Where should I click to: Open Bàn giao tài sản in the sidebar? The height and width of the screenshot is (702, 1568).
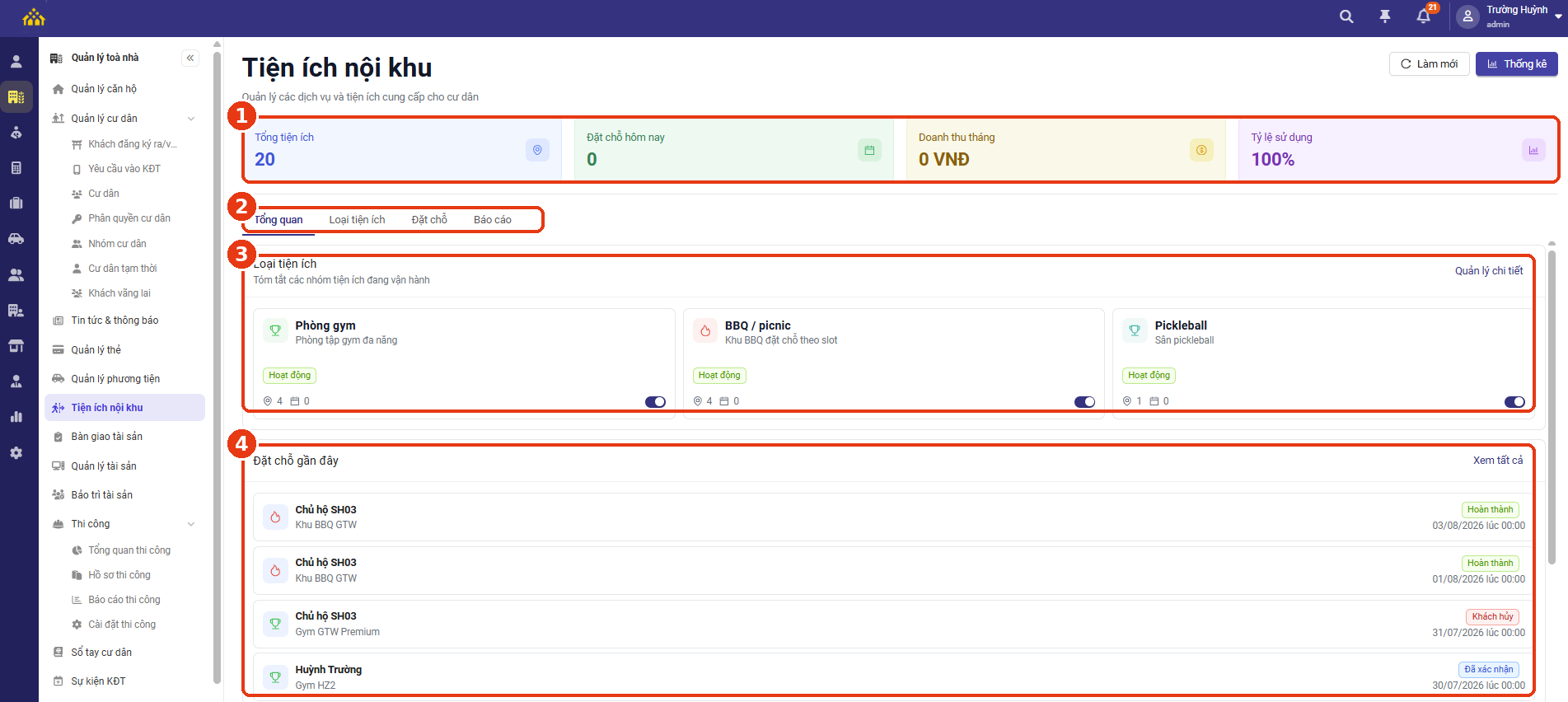[124, 437]
